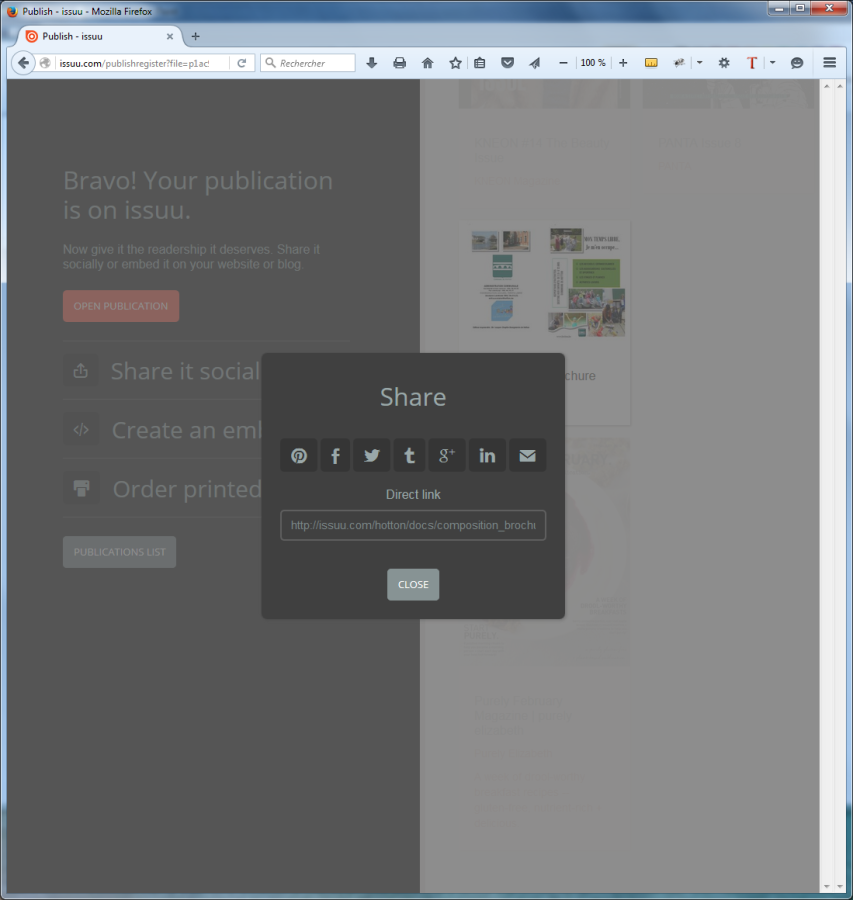Click the embed code icon
The height and width of the screenshot is (900, 853).
81,429
